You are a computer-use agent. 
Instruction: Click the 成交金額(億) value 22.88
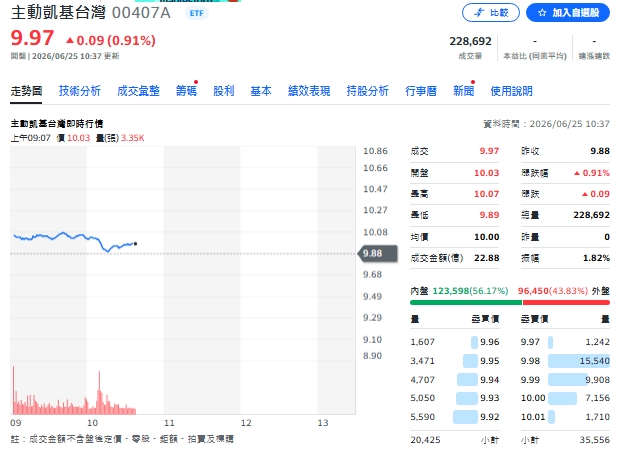(486, 258)
